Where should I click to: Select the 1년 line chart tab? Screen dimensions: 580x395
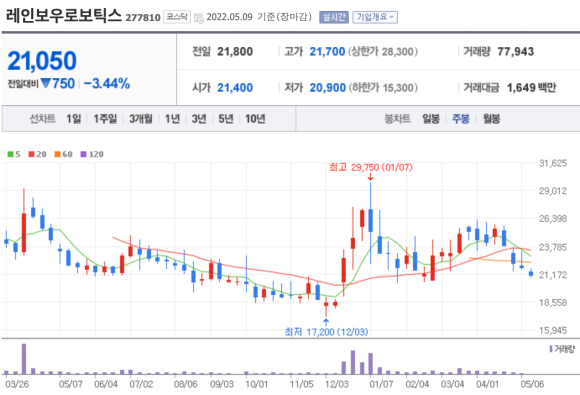tap(172, 119)
